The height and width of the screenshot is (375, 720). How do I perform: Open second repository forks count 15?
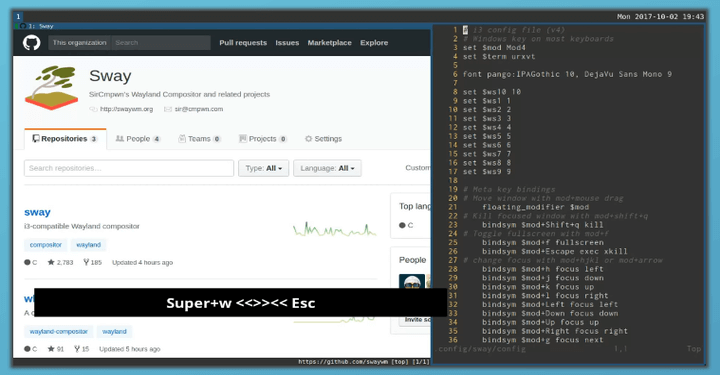(81, 349)
